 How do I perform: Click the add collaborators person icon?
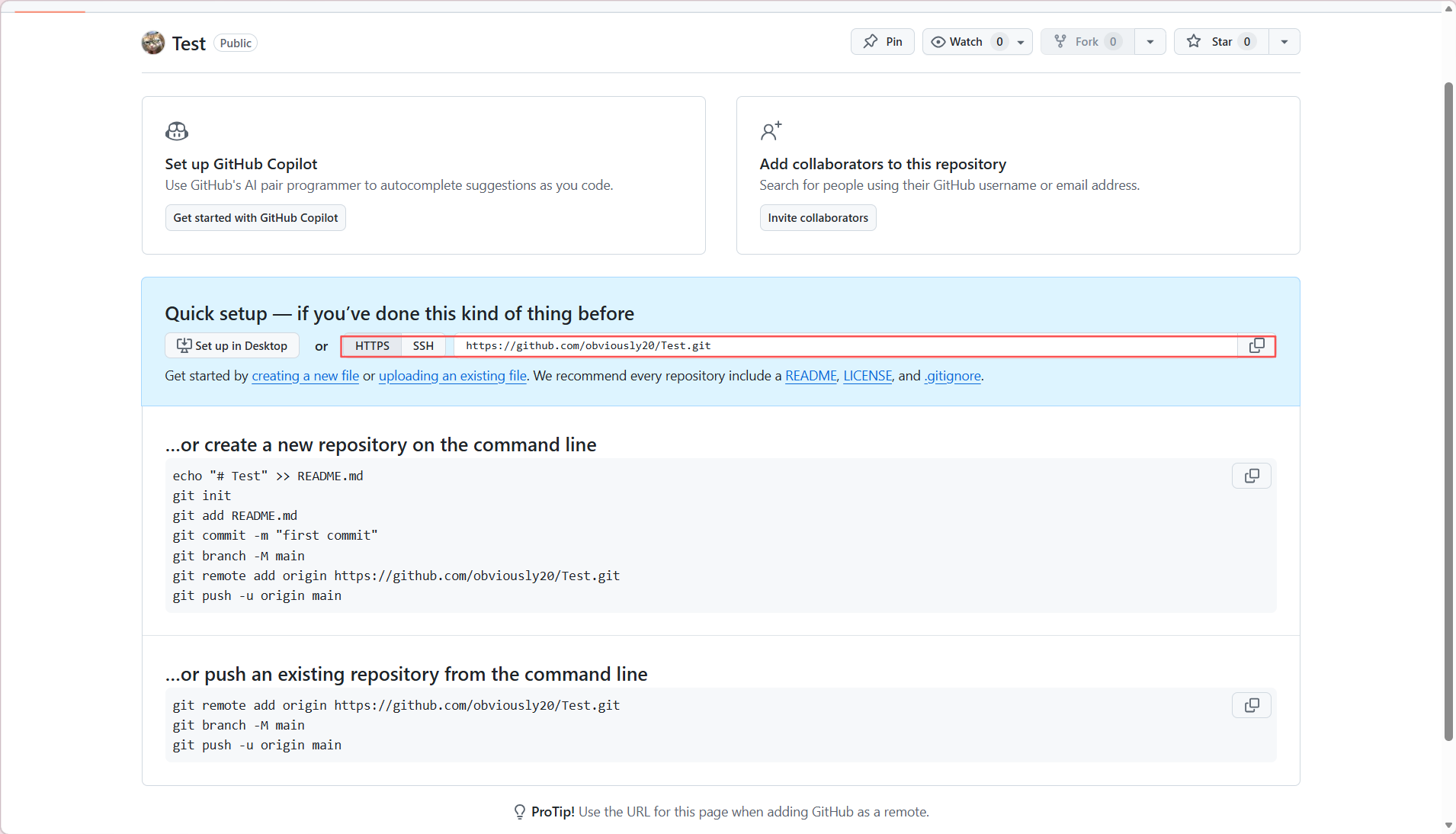point(771,131)
